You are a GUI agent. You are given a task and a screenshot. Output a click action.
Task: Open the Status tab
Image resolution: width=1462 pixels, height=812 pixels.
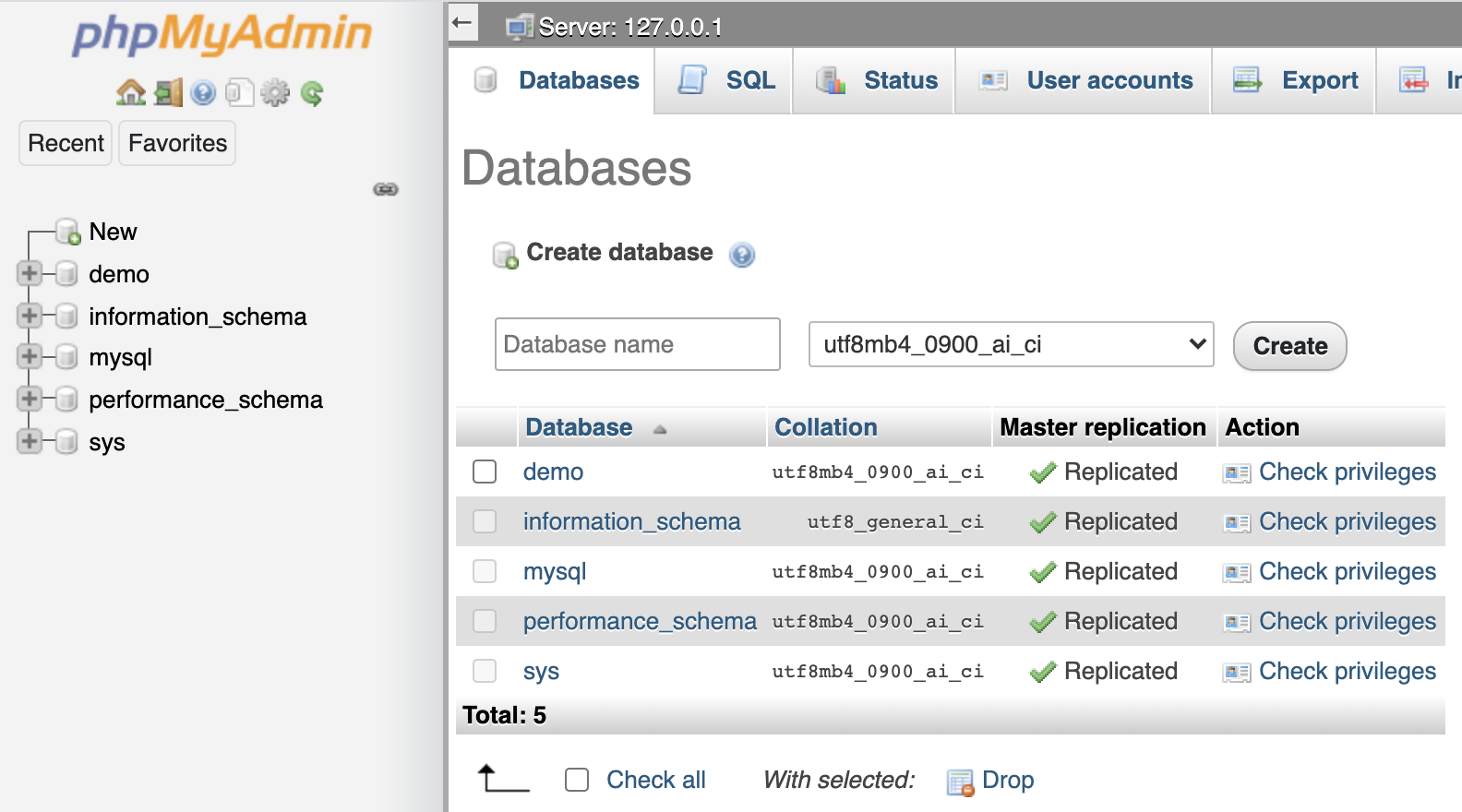click(874, 80)
